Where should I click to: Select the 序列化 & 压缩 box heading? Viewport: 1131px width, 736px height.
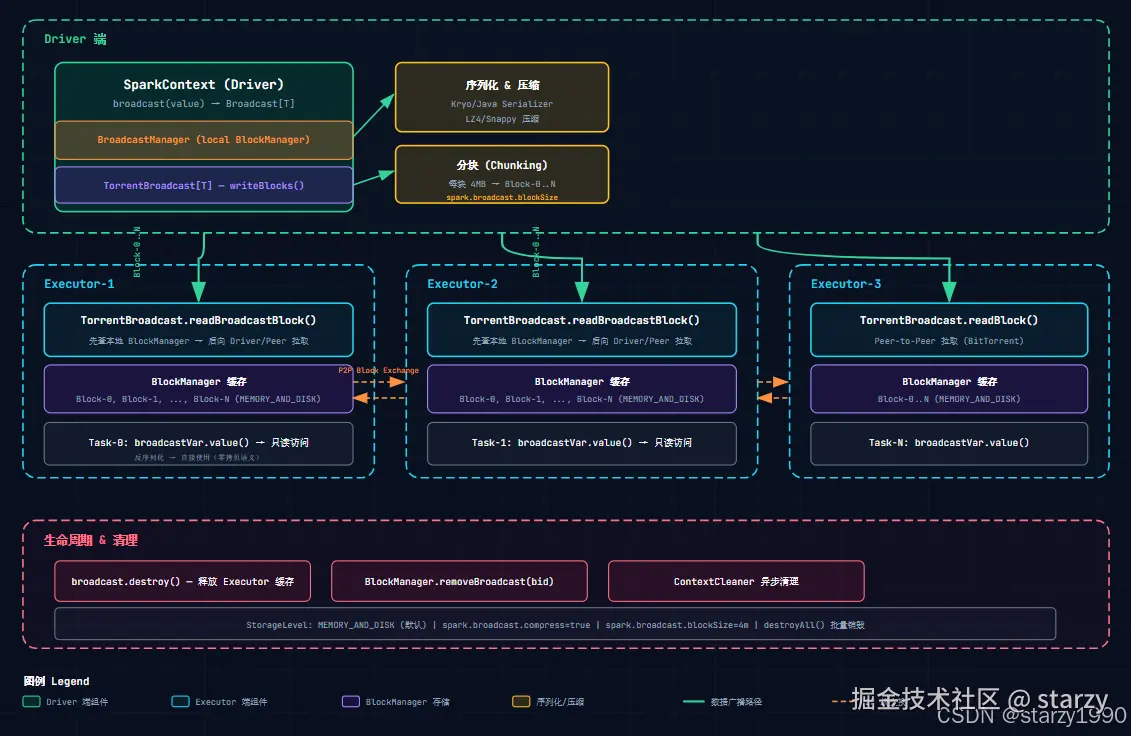[x=502, y=85]
